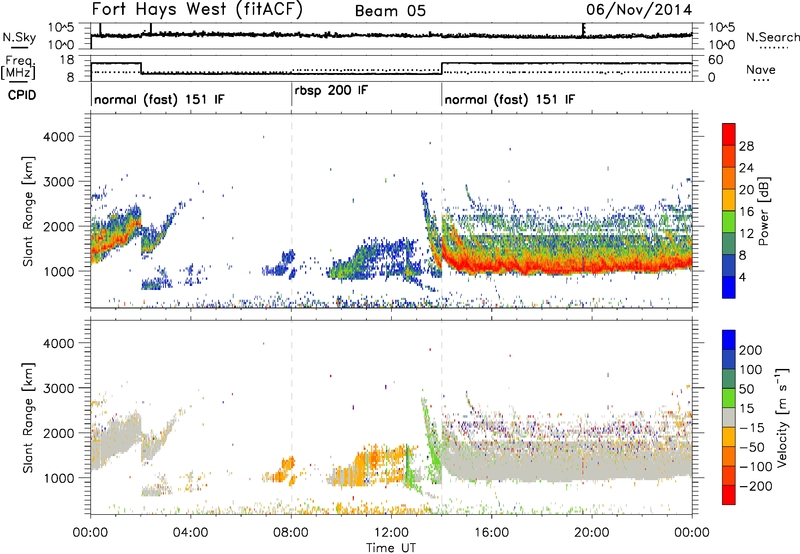800x554 pixels.
Task: Click the 'N.Search' legend label
Action: click(772, 37)
